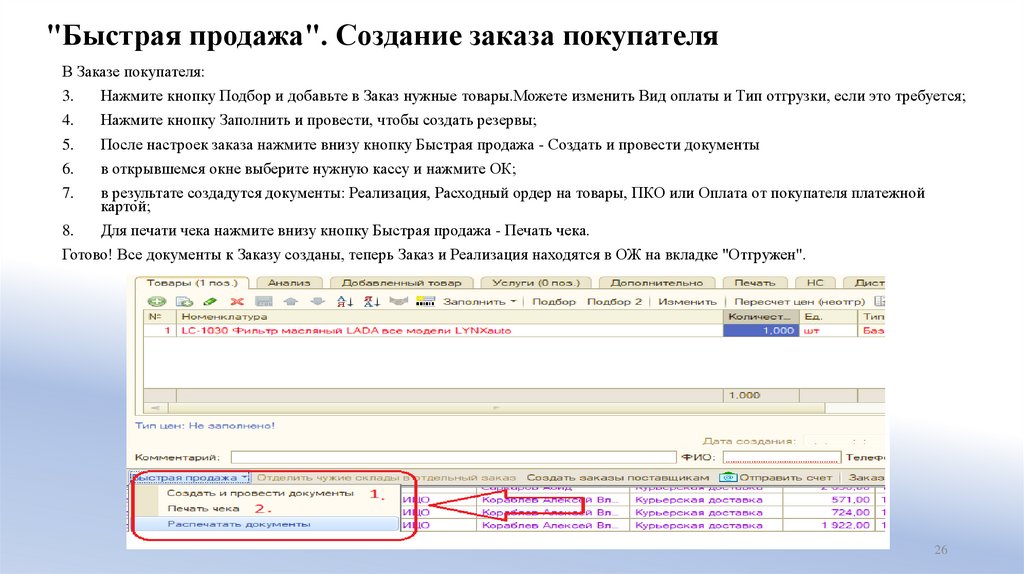1024x574 pixels.
Task: Click the unit cell шт
Action: [828, 330]
